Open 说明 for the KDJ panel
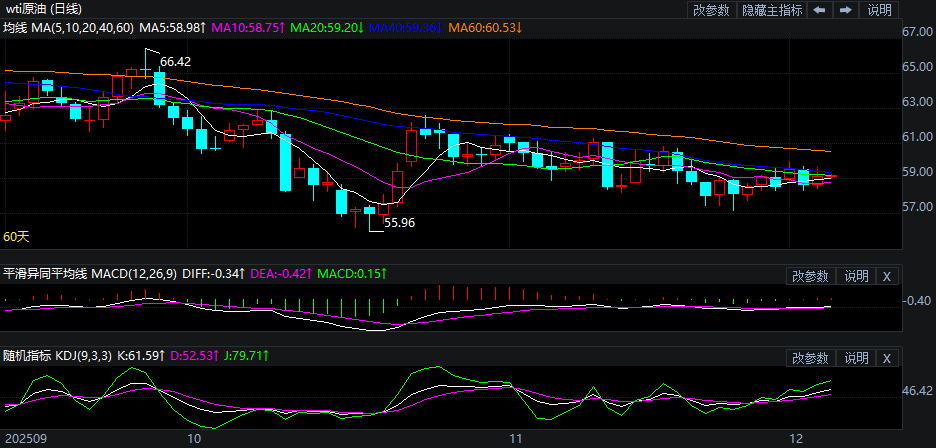 point(857,358)
